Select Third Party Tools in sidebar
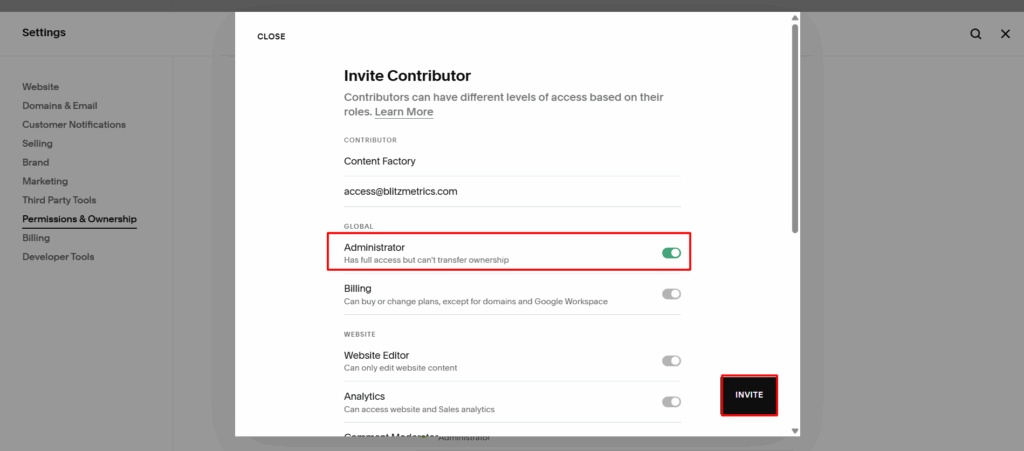 [59, 200]
